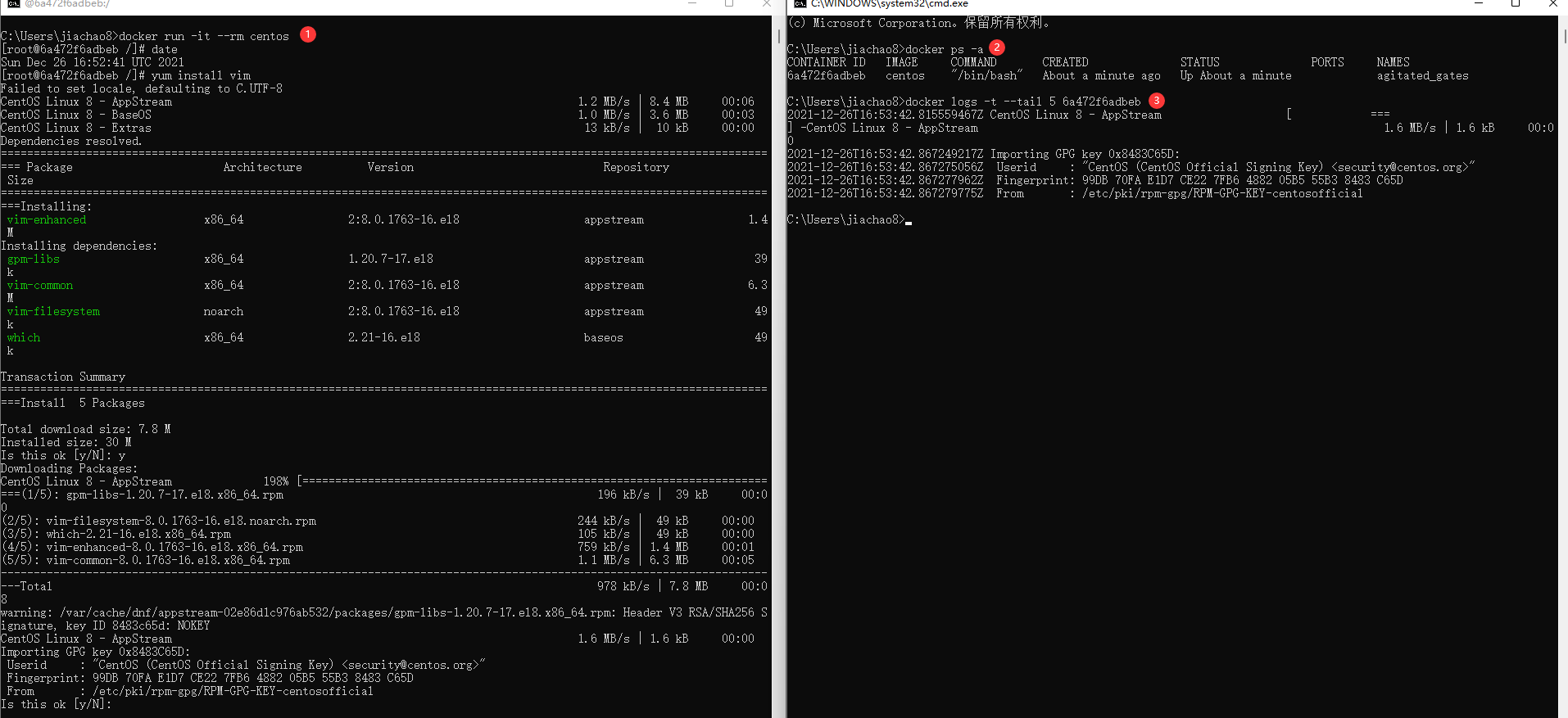
Task: Click the 'IMAGE' column header
Action: click(x=902, y=62)
